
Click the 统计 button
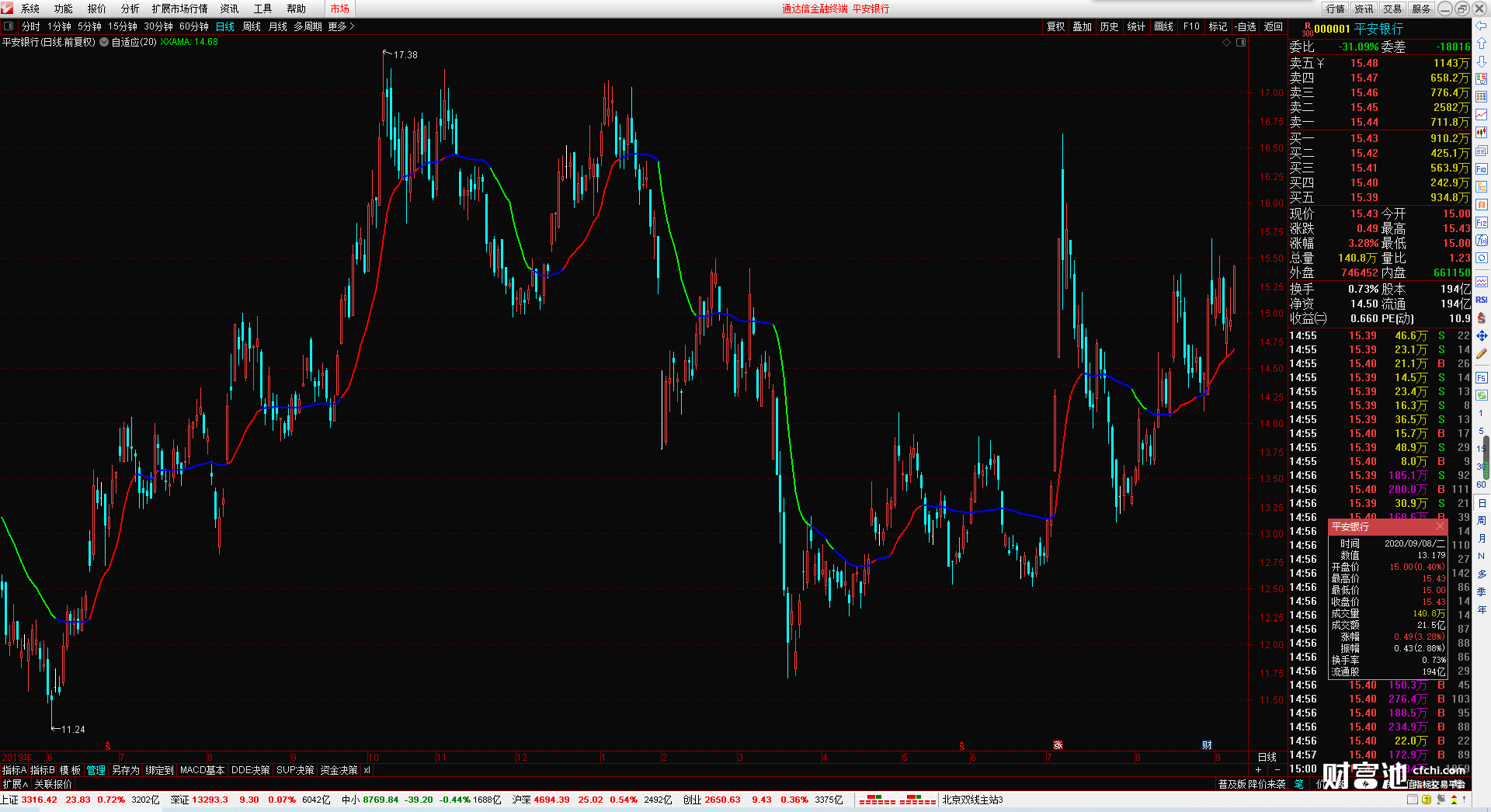pos(1136,26)
